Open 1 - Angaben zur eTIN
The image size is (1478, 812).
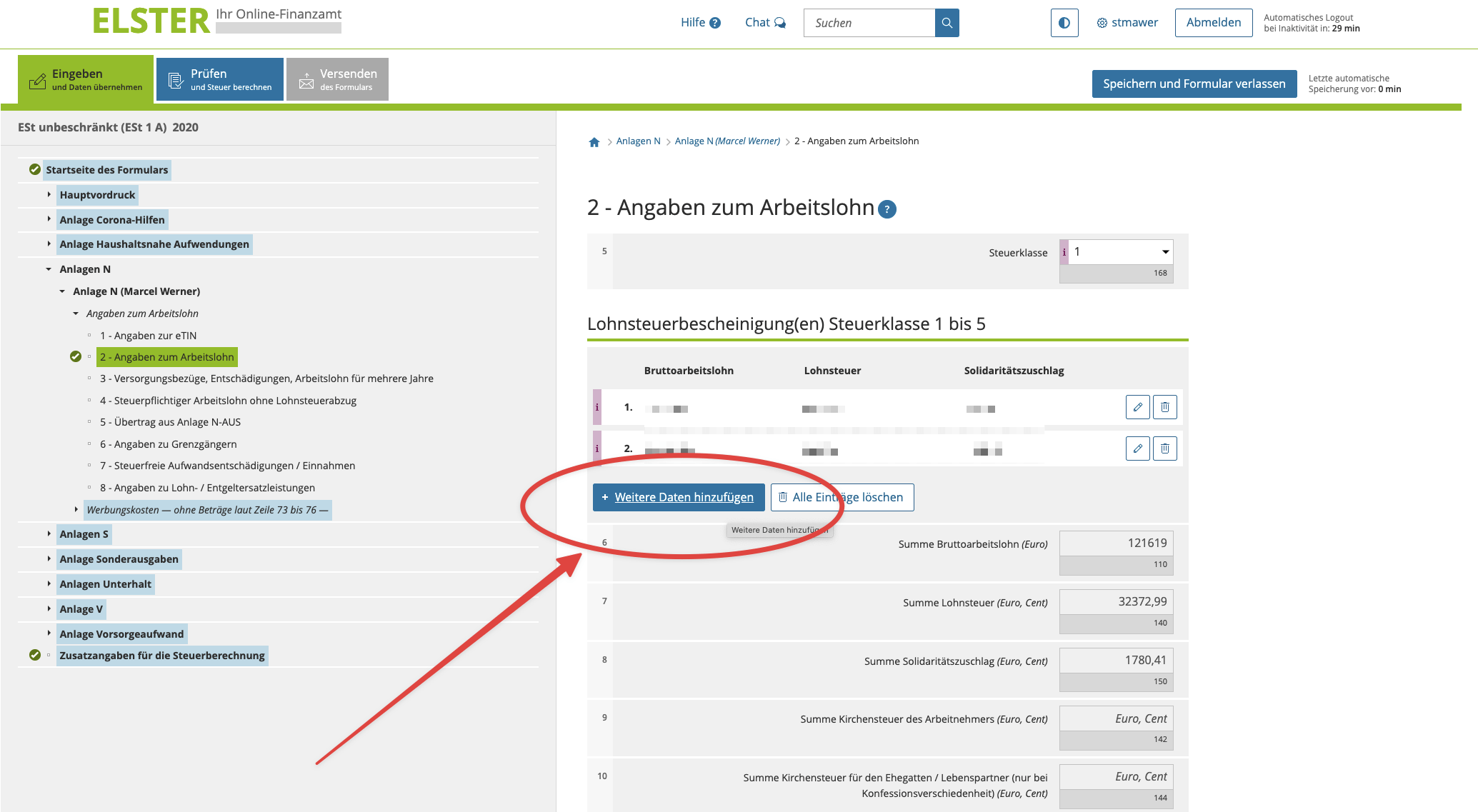[148, 336]
